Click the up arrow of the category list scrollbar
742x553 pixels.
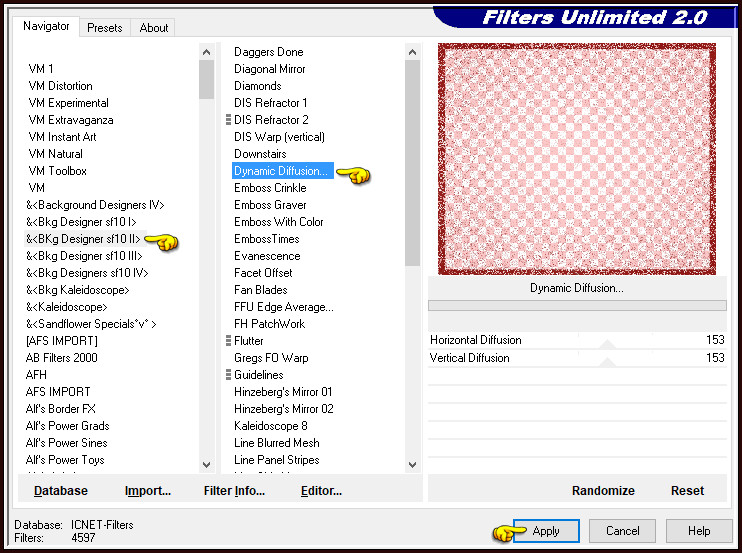point(206,52)
